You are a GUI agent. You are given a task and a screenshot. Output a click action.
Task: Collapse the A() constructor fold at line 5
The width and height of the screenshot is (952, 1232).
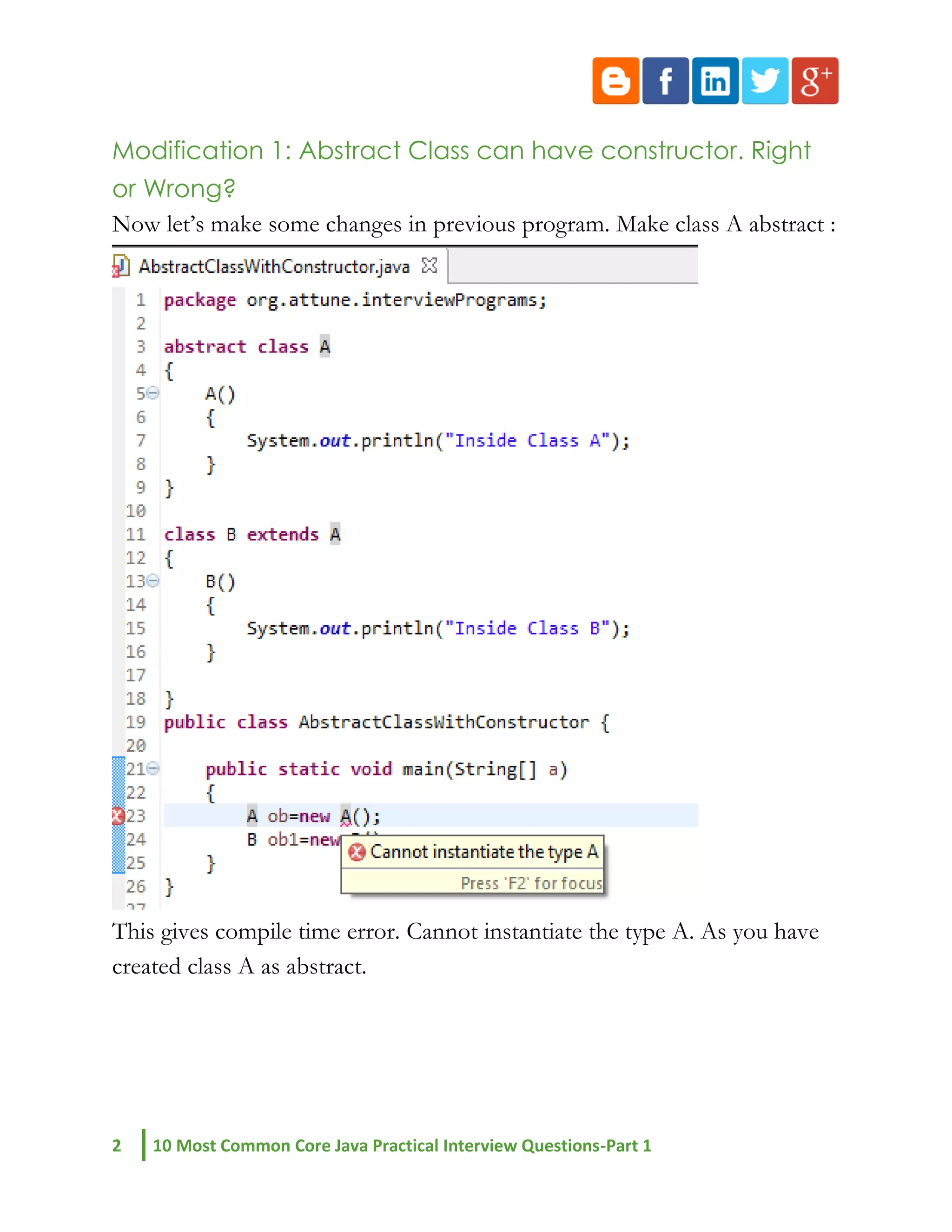point(153,393)
